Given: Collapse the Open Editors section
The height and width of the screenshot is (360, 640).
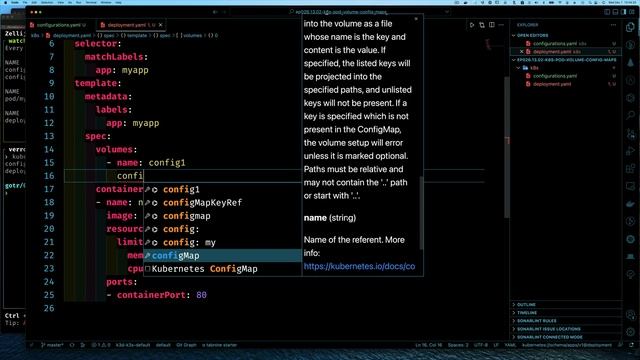Looking at the screenshot, I should (565, 36).
